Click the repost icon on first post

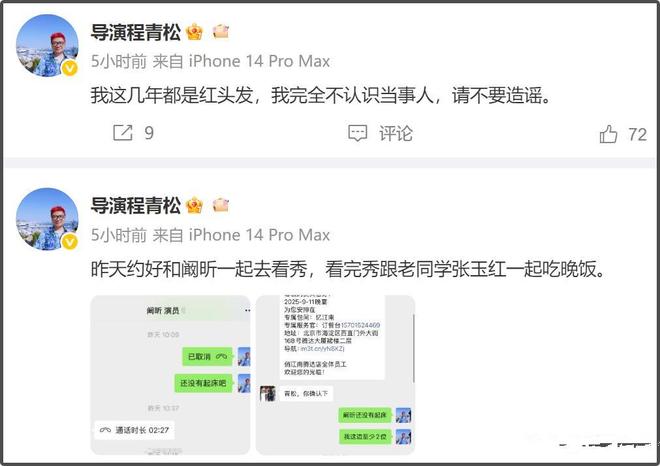[x=123, y=133]
